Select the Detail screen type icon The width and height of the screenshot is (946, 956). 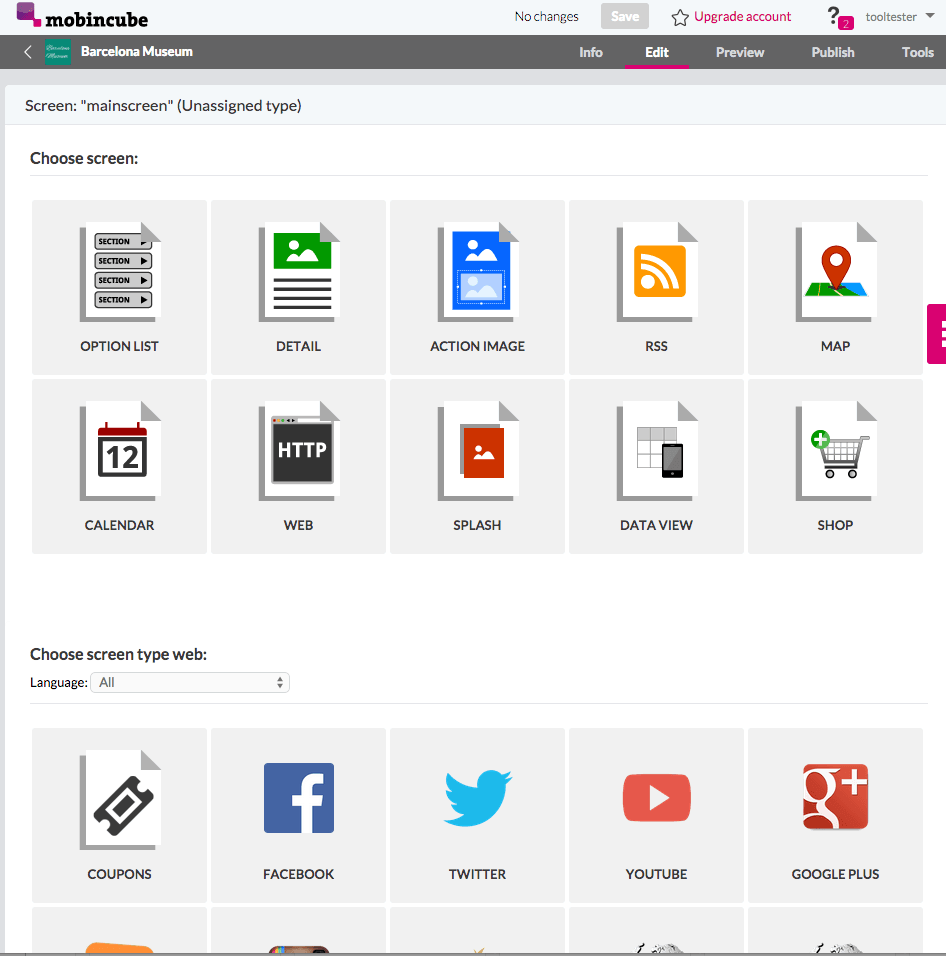pyautogui.click(x=299, y=272)
